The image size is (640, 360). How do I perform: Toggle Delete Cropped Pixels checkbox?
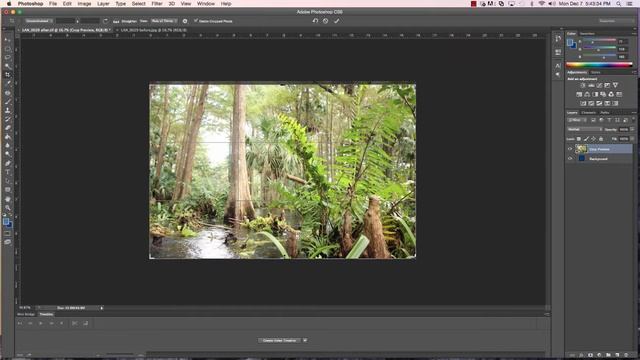pos(196,20)
